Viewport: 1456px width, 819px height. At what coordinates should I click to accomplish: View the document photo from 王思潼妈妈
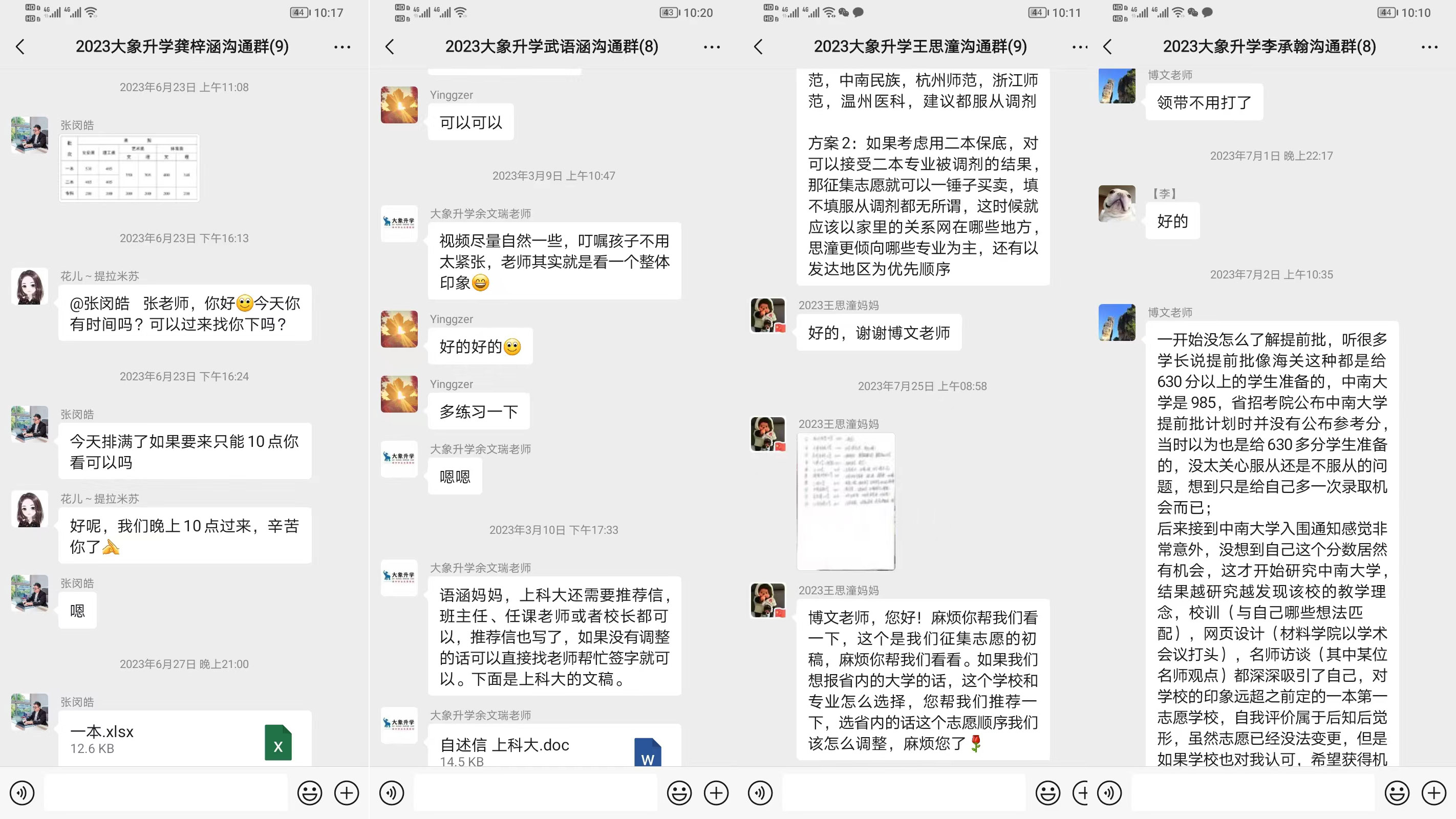click(x=846, y=501)
